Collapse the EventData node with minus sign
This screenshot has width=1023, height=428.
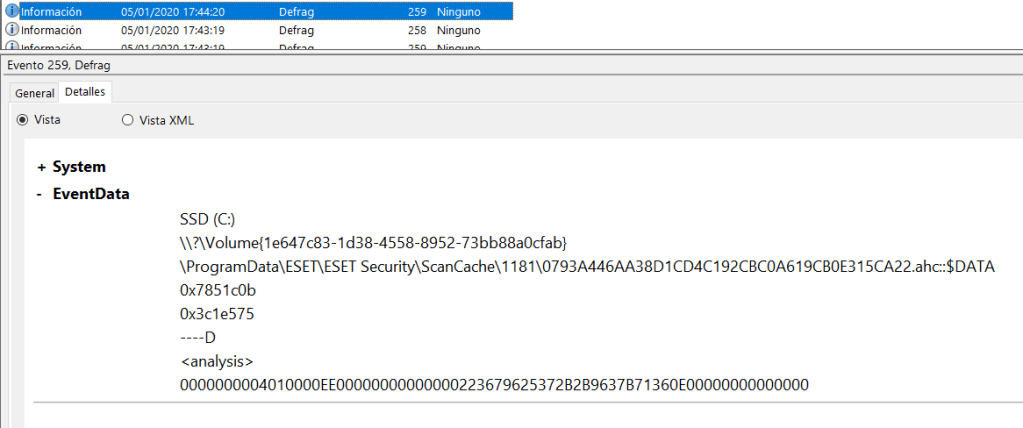click(x=41, y=194)
